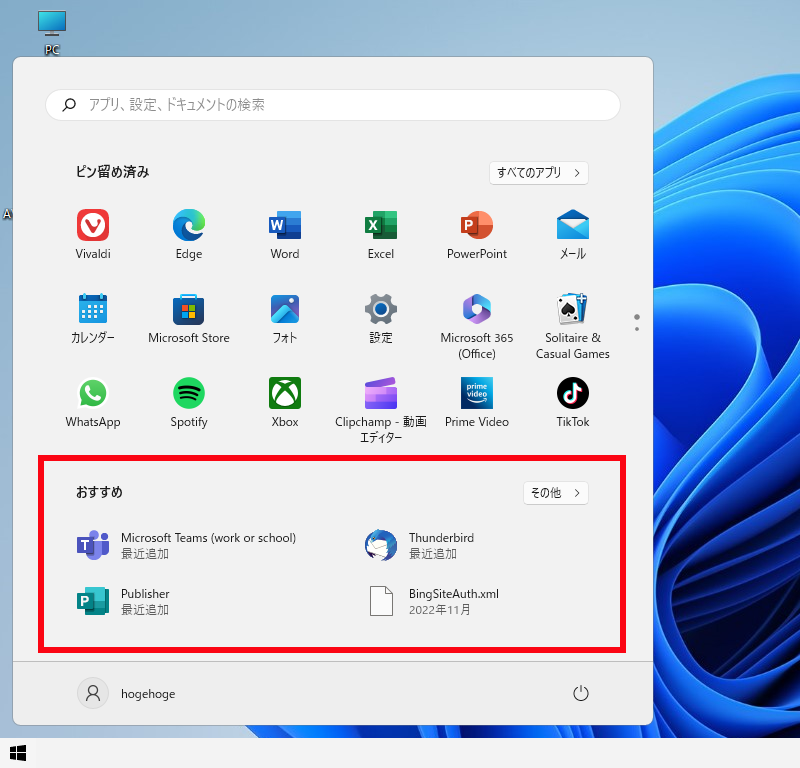Open recommended Microsoft Teams (work or school)
Viewport: 800px width, 768px height.
click(187, 545)
